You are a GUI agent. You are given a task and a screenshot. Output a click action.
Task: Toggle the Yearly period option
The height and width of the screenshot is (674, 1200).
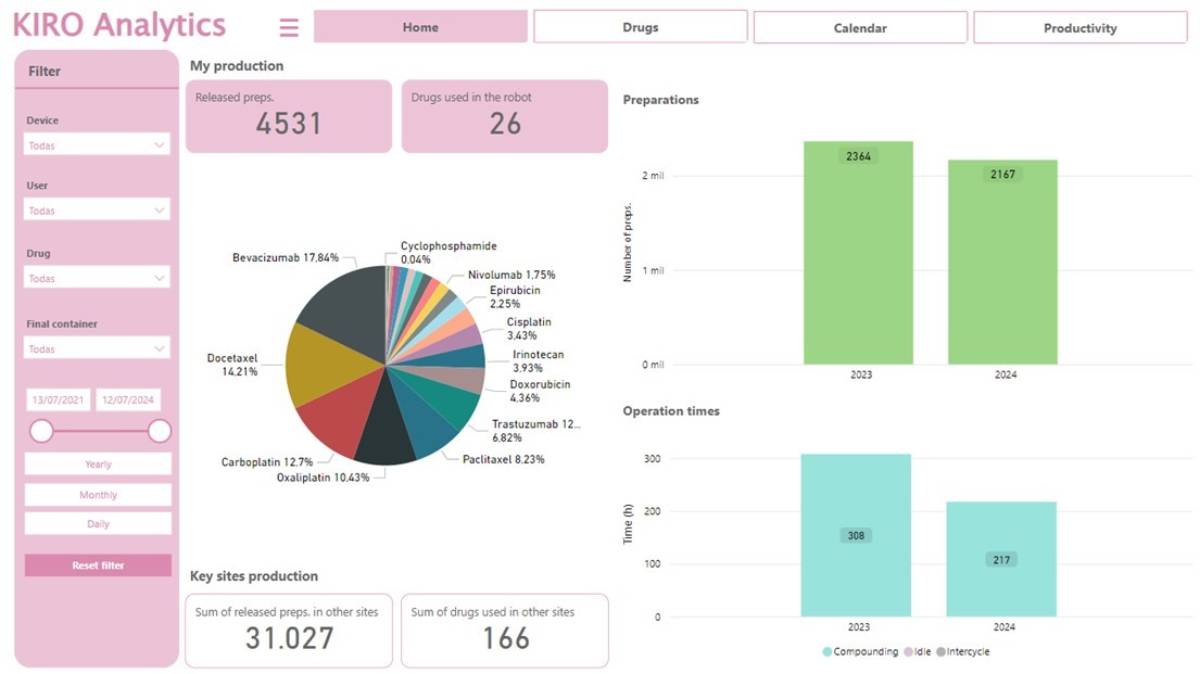tap(98, 464)
